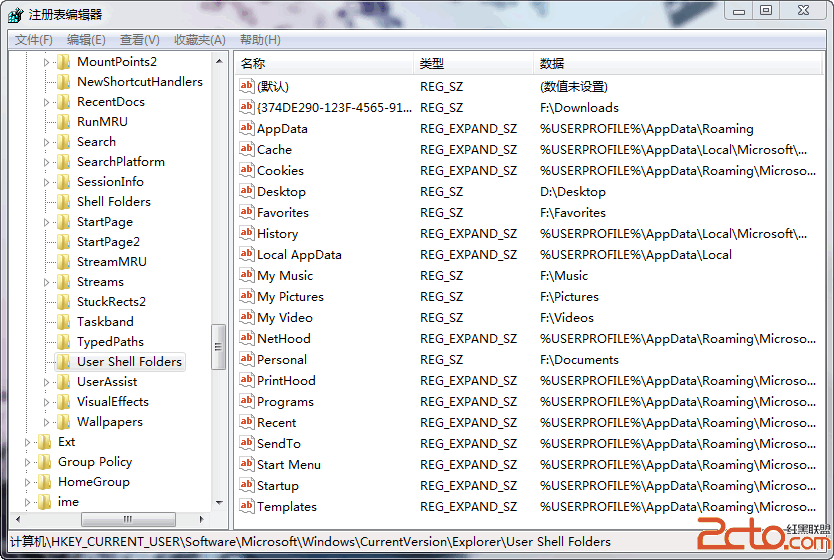This screenshot has width=834, height=560.
Task: Click the string icon of (默认) value
Action: 246,86
